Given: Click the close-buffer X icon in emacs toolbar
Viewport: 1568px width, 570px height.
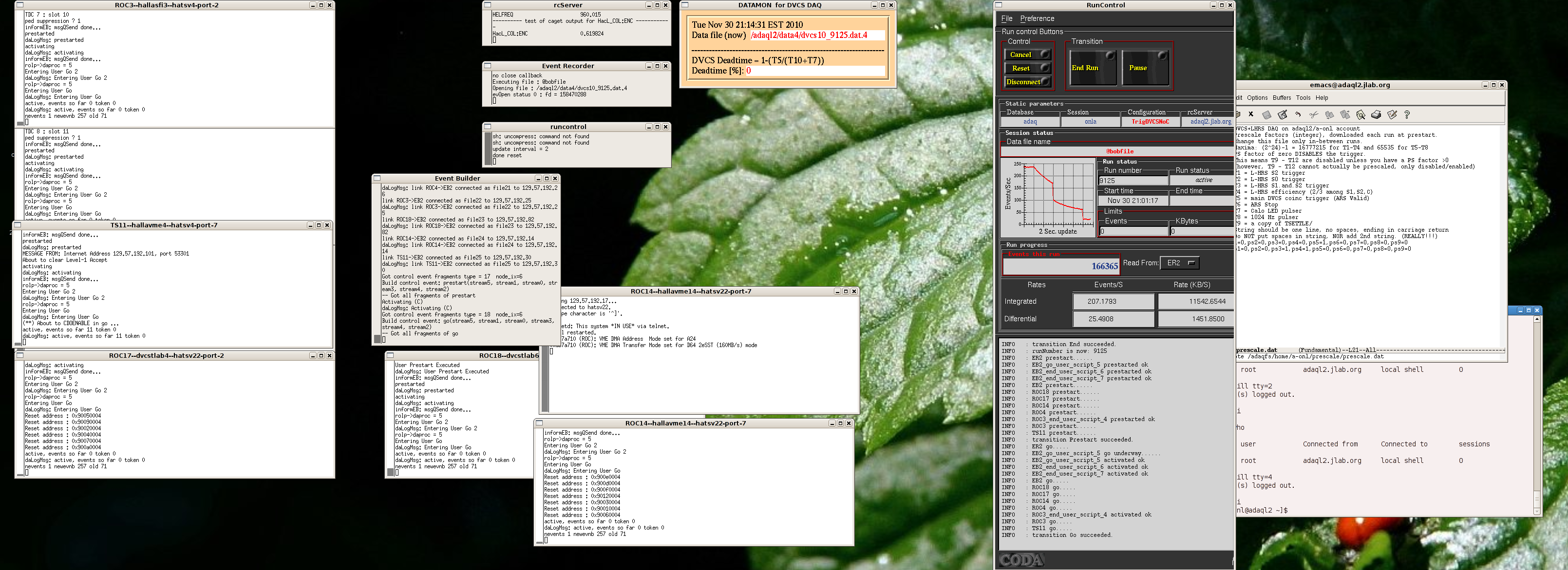Looking at the screenshot, I should tap(1251, 114).
